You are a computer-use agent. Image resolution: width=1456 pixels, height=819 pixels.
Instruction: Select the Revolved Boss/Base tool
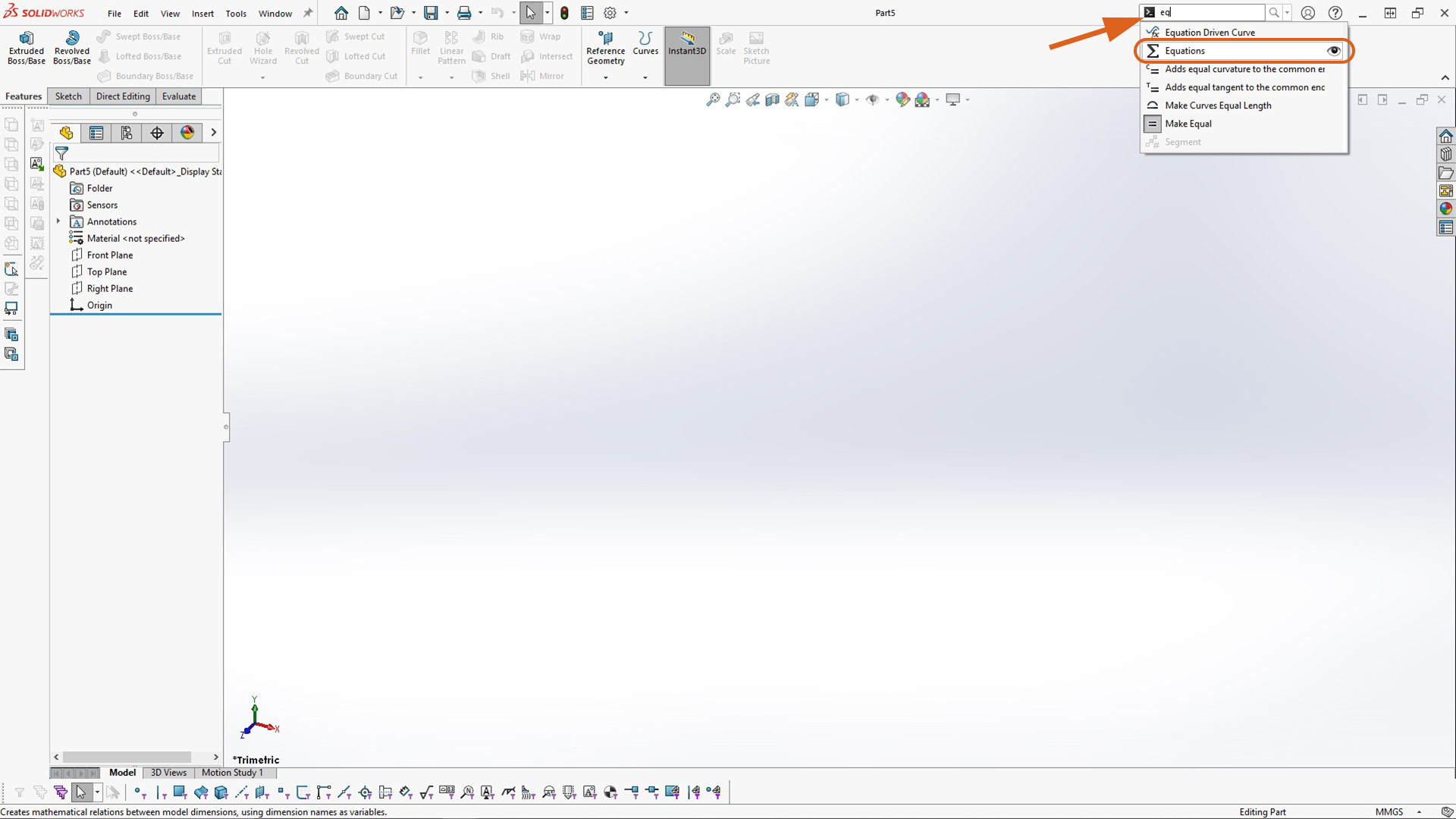71,50
